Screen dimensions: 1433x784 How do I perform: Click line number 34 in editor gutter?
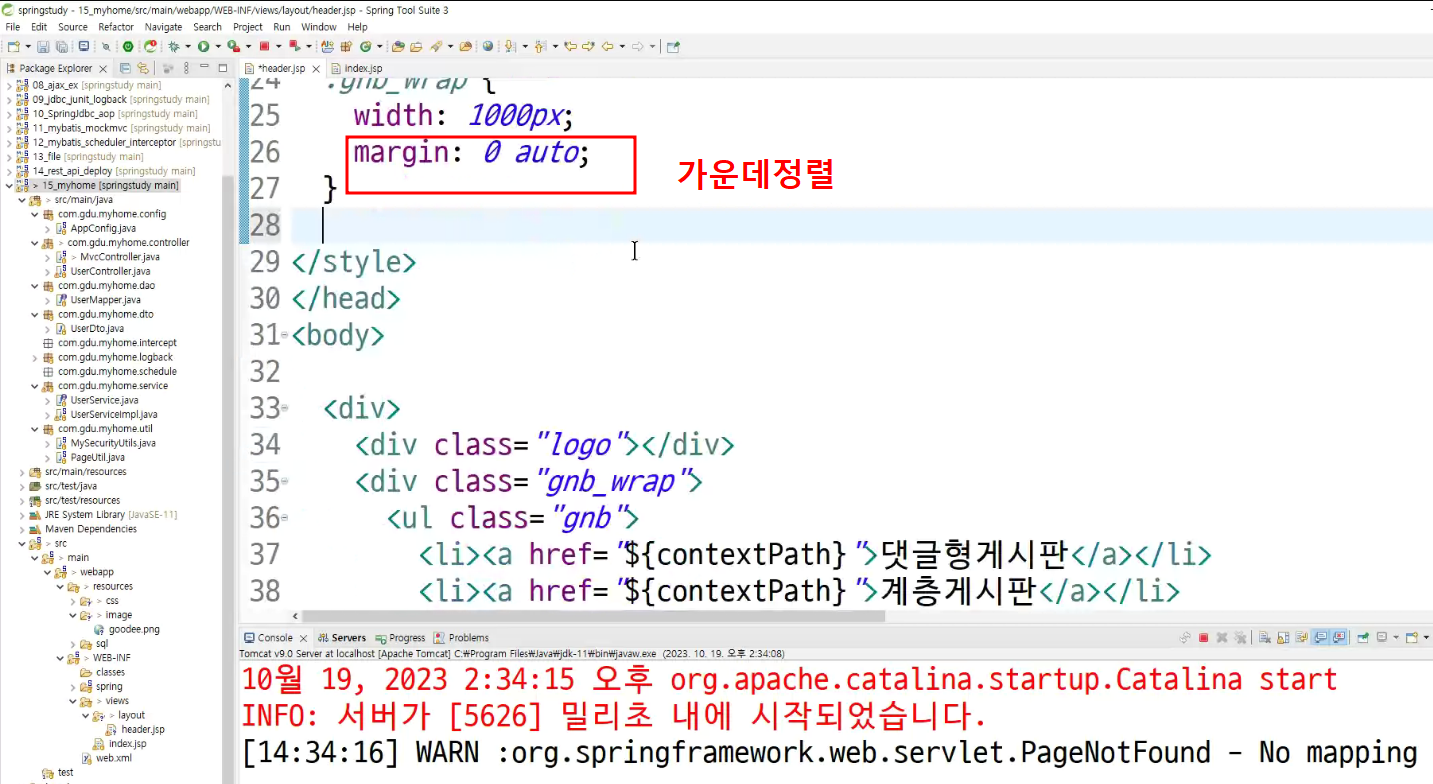(x=265, y=444)
